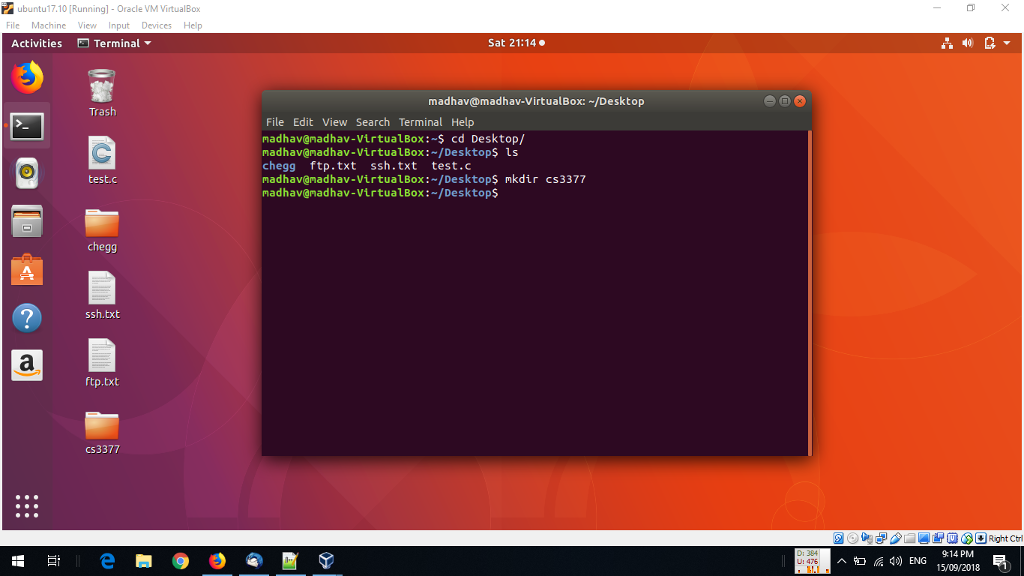This screenshot has width=1024, height=576.
Task: Open the terminal View menu
Action: [334, 122]
